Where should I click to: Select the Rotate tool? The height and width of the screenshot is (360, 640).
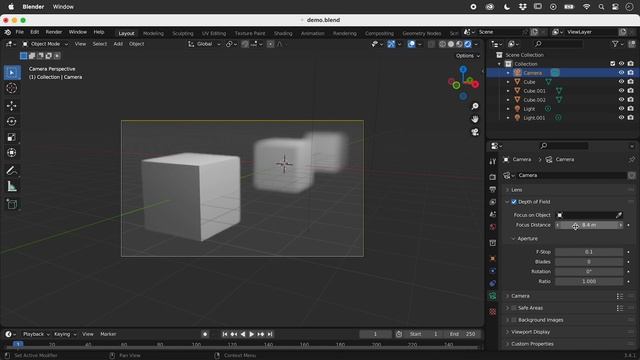(x=12, y=121)
